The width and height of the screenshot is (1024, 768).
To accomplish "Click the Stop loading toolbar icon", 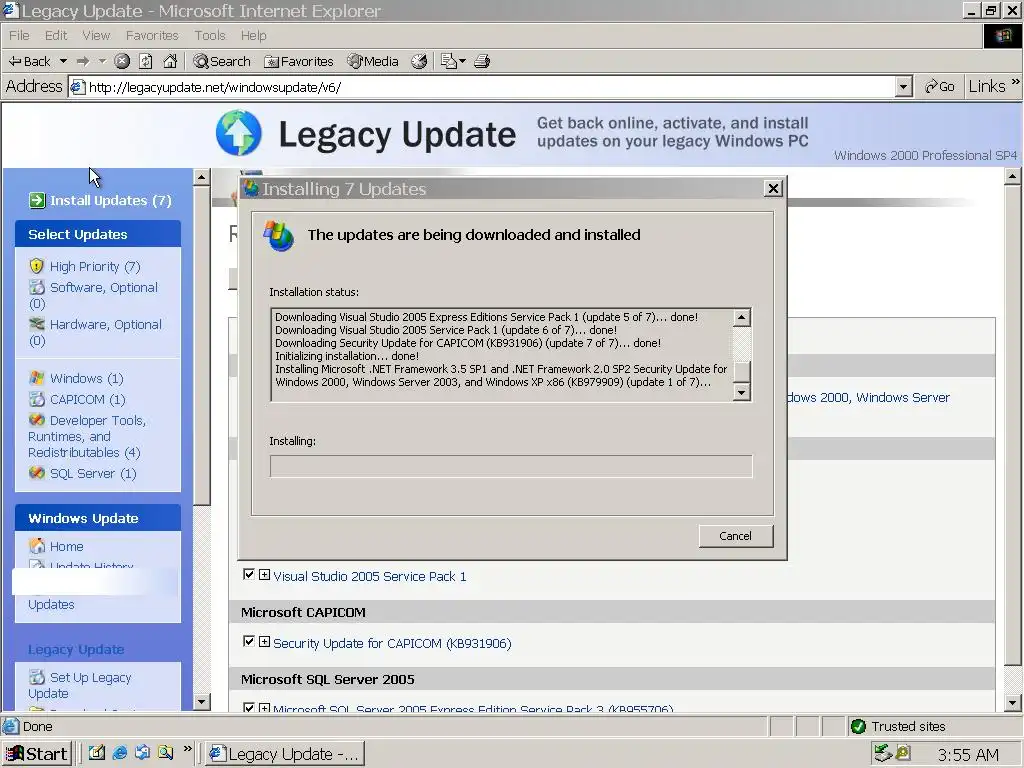I will tap(122, 61).
